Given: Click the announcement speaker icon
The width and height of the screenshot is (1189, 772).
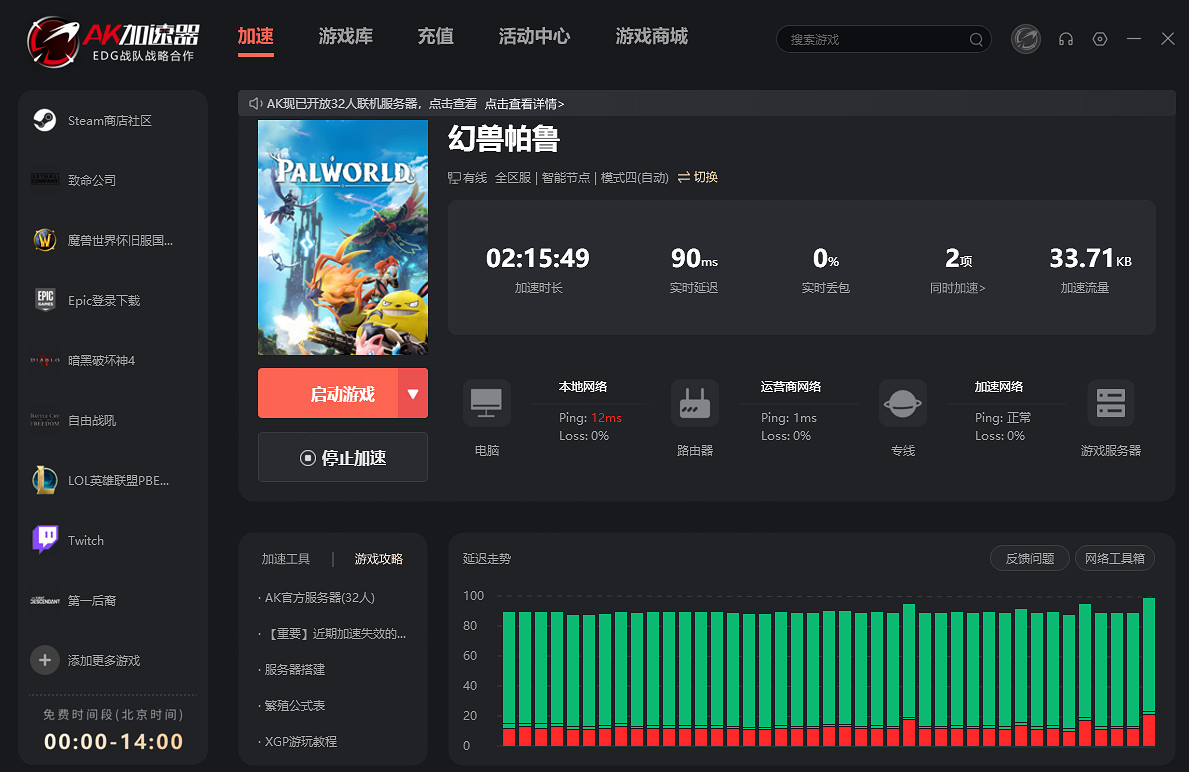Looking at the screenshot, I should point(254,104).
